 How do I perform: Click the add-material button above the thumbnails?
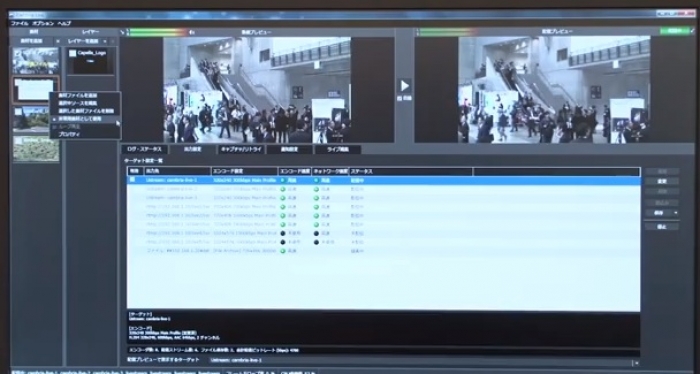pos(31,41)
